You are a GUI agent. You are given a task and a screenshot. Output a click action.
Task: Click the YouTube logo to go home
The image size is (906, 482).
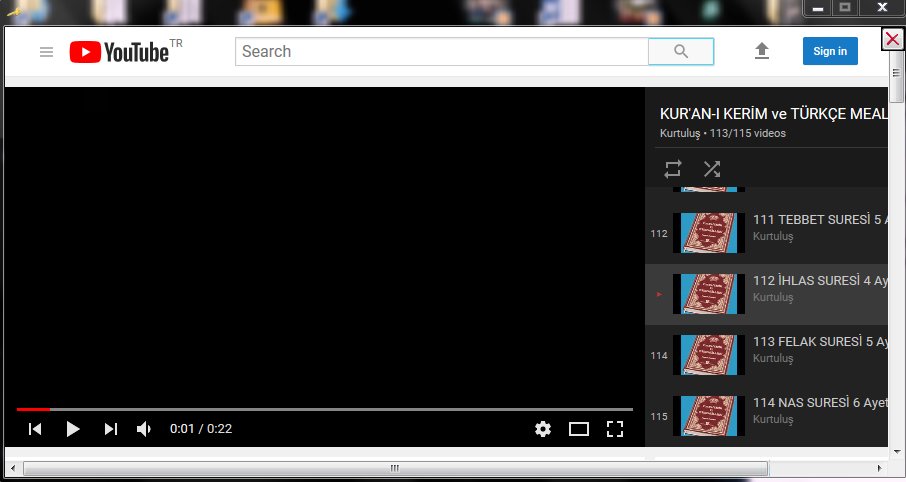[119, 52]
